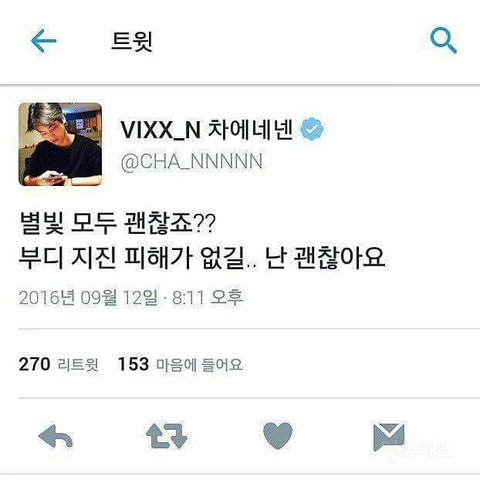The height and width of the screenshot is (480, 480).
Task: Open the date 2016년 09월 12일
Action: tap(88, 297)
